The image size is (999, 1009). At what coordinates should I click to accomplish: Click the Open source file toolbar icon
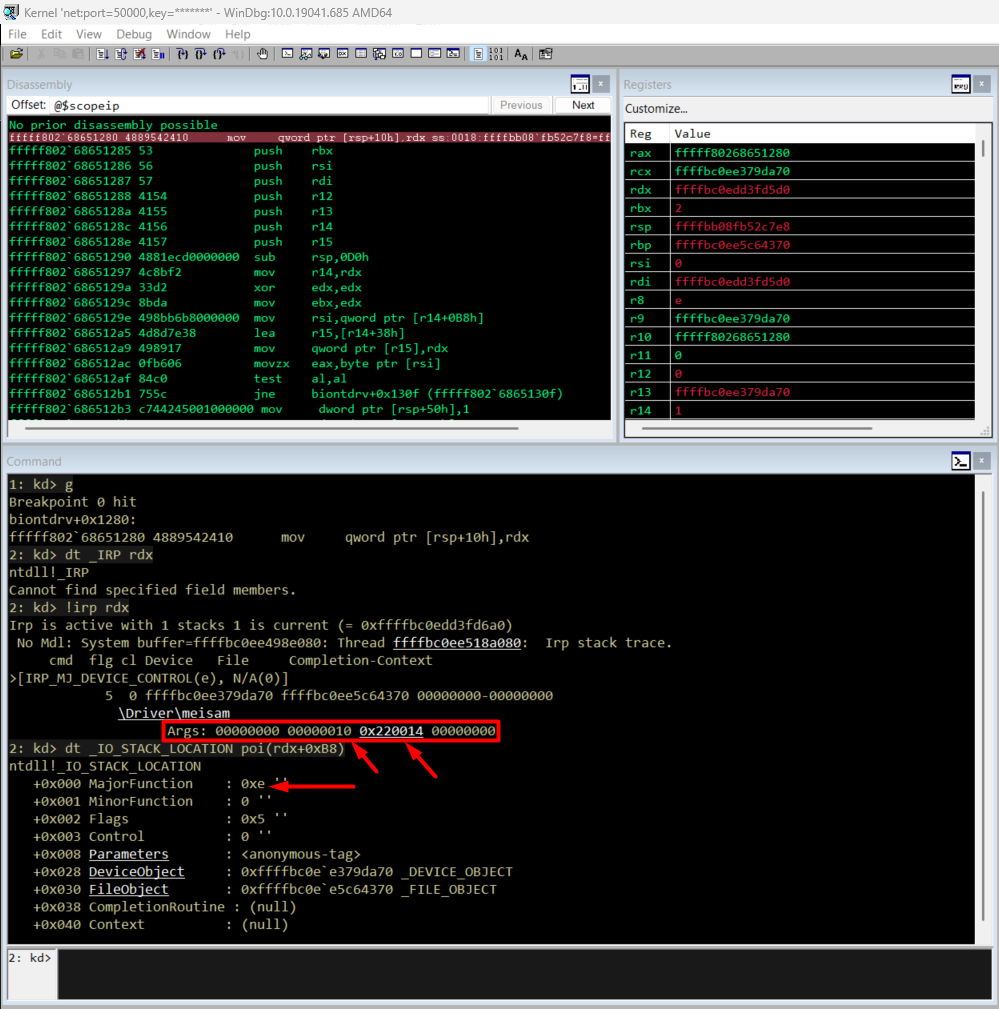16,54
